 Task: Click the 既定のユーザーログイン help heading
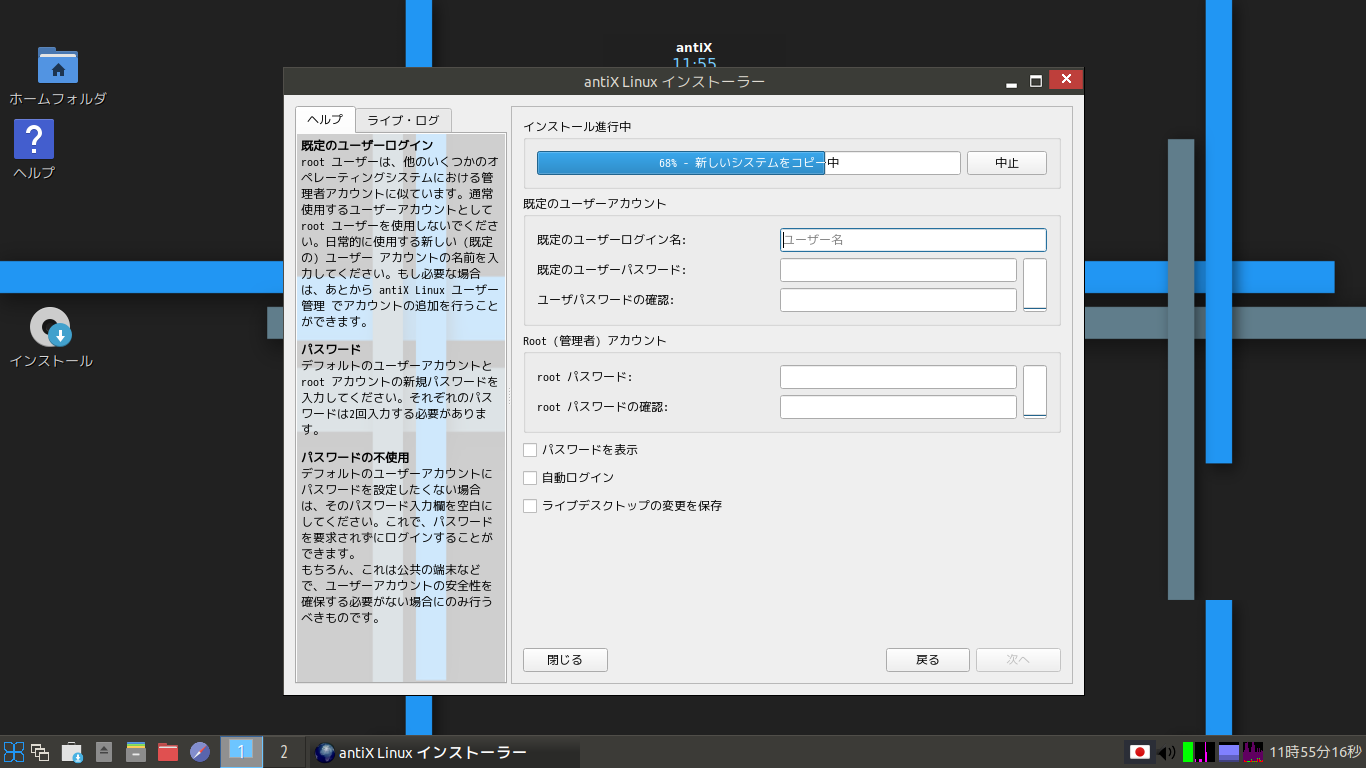coord(367,146)
